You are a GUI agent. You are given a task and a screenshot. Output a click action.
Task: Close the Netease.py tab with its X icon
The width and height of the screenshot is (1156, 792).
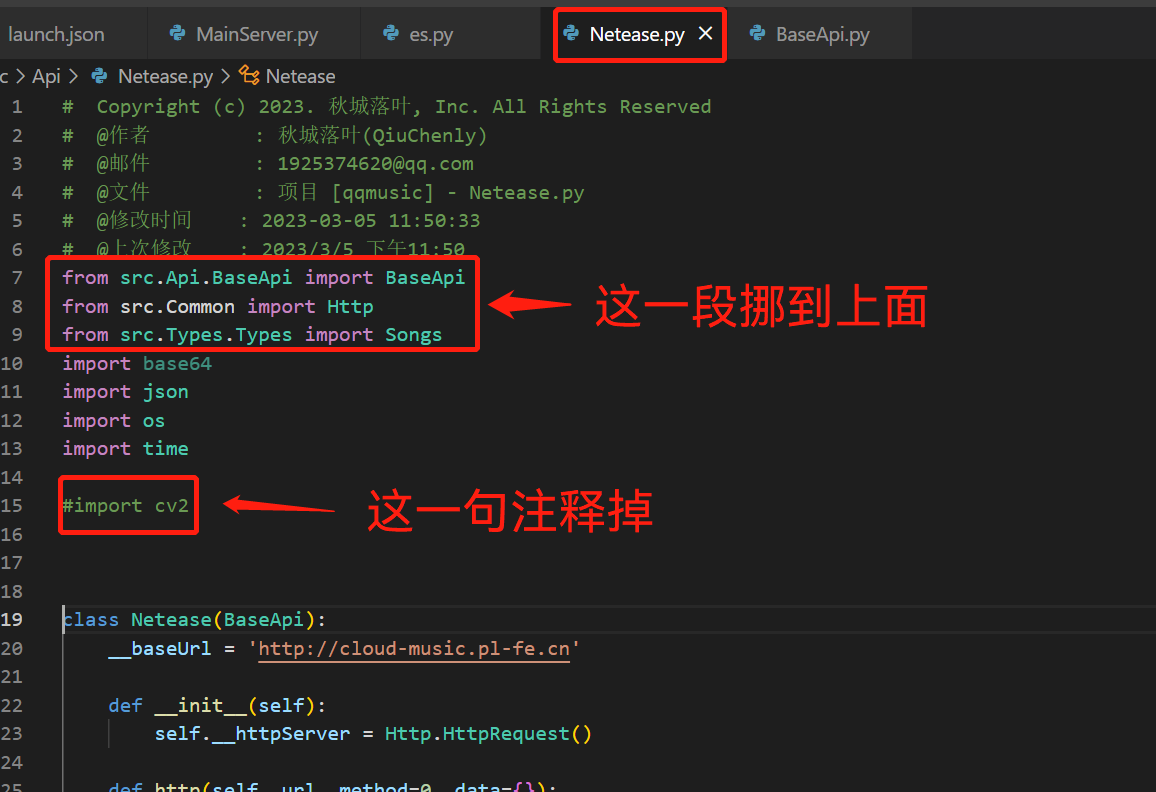(705, 32)
